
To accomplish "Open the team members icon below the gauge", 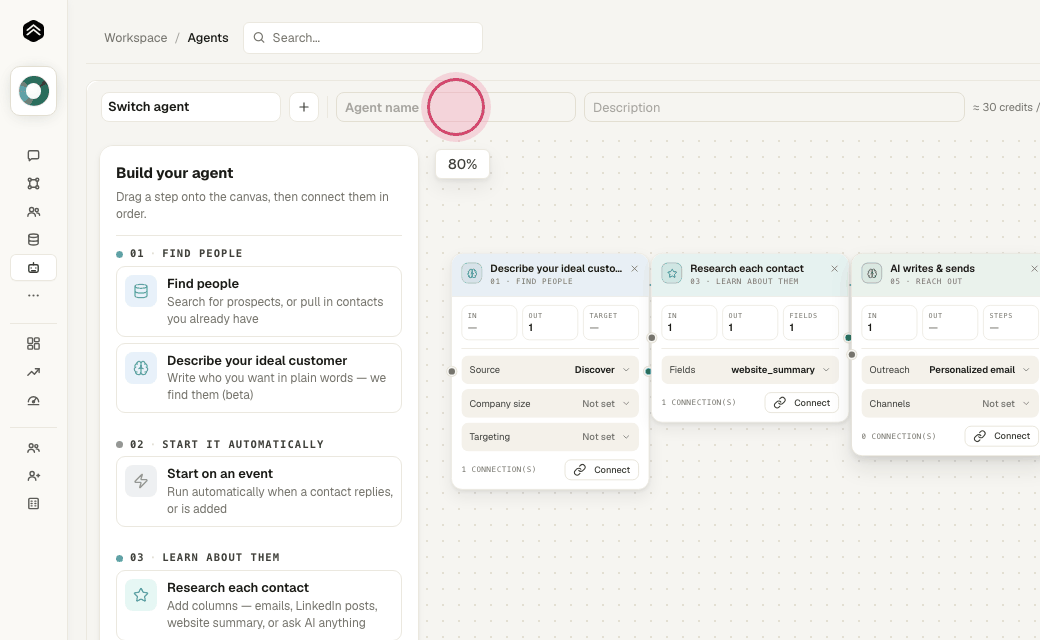I will coord(33,448).
